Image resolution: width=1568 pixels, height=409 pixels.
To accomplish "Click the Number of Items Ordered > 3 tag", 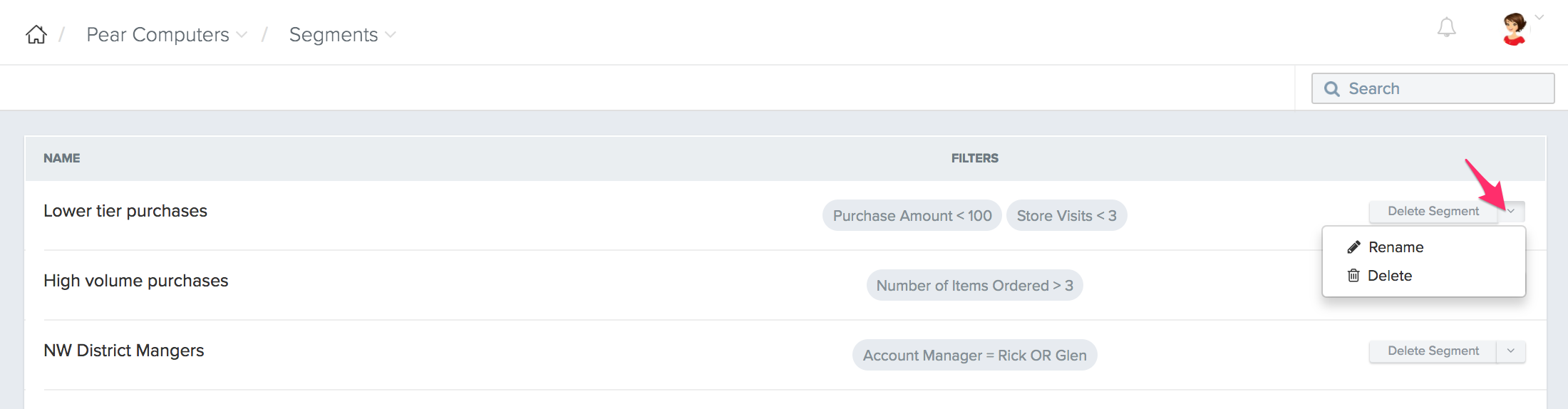I will click(x=974, y=286).
